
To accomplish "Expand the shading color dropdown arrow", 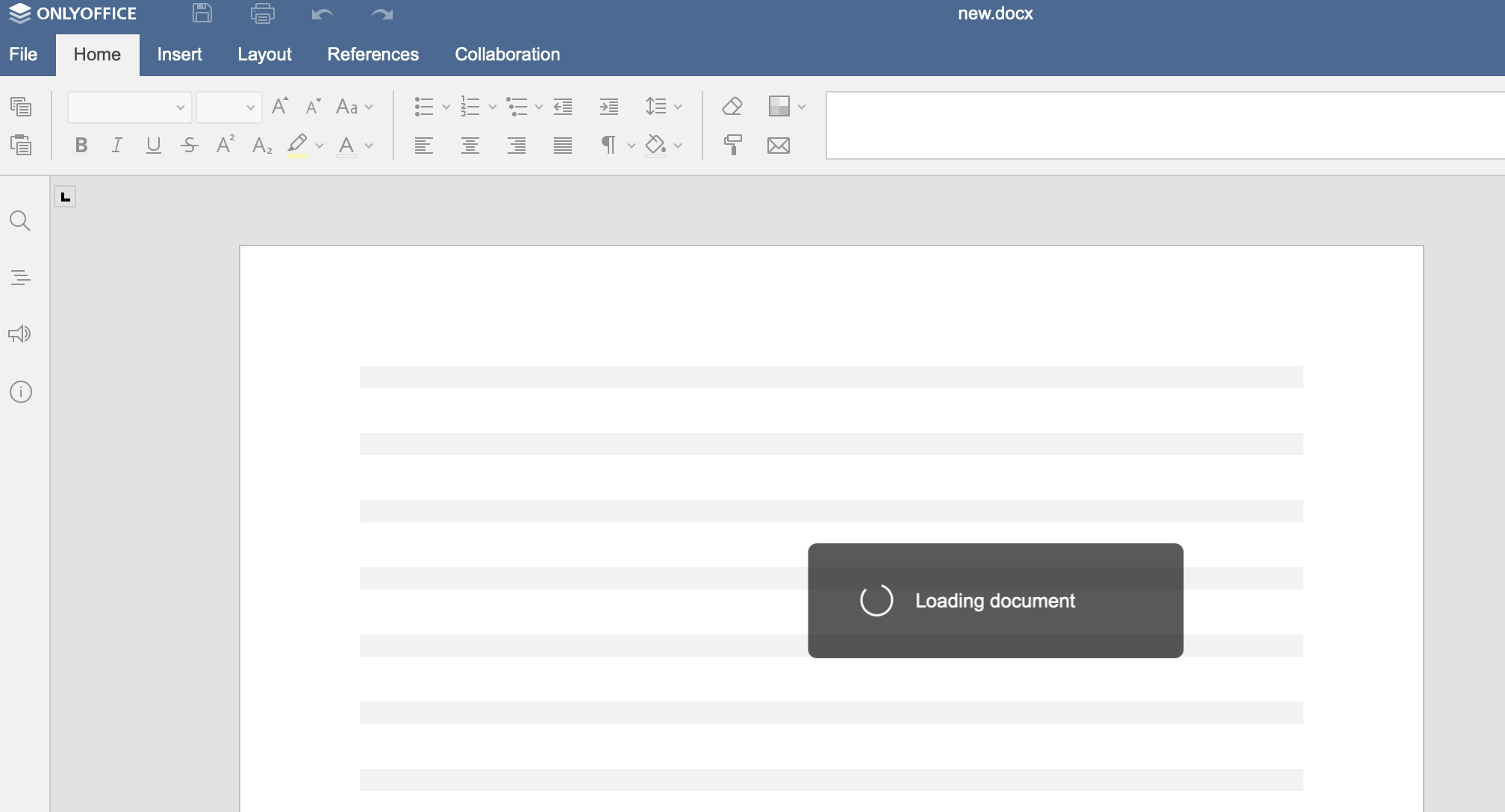I will tap(678, 146).
